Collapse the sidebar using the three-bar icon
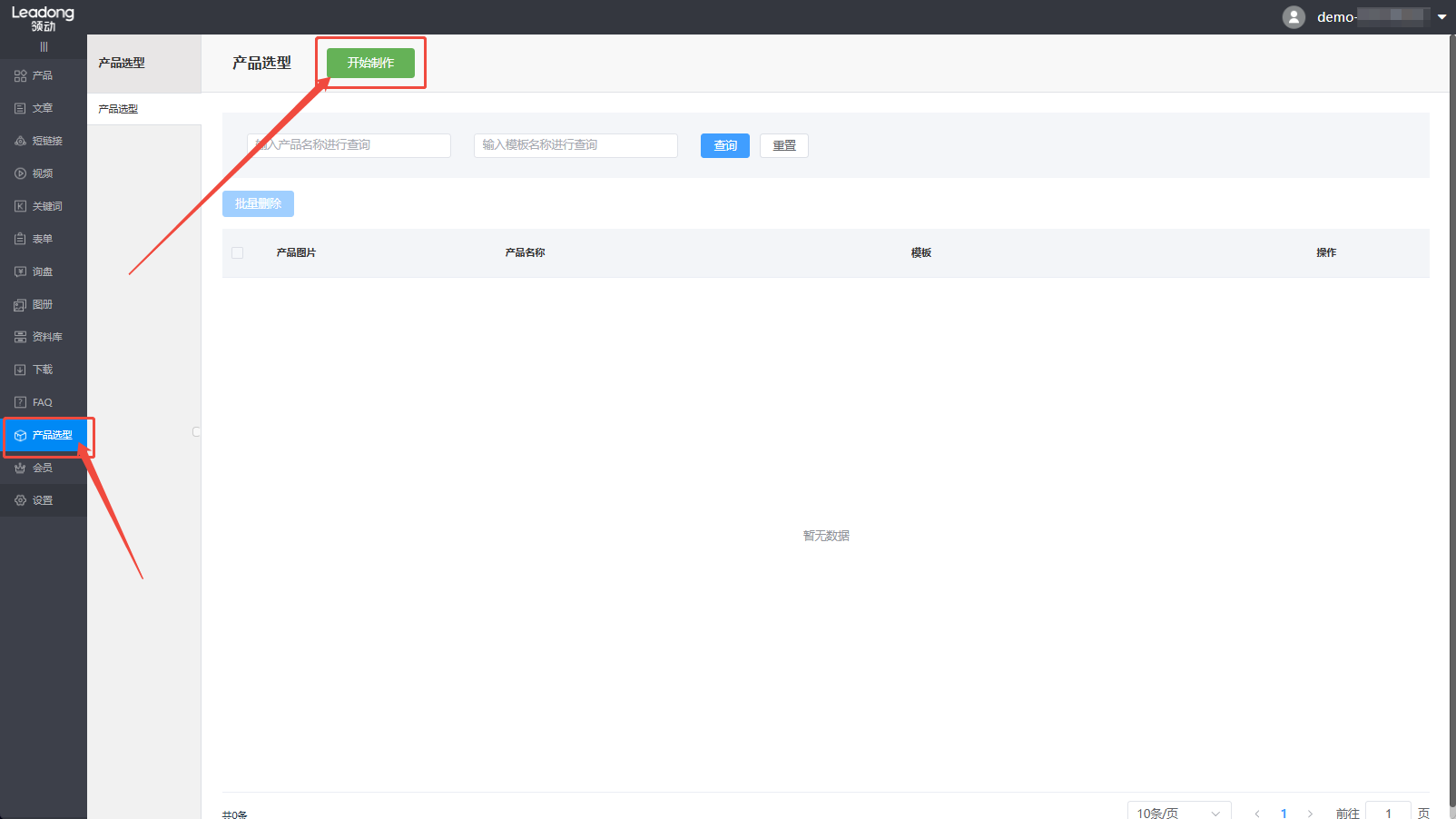Image resolution: width=1456 pixels, height=819 pixels. click(44, 47)
